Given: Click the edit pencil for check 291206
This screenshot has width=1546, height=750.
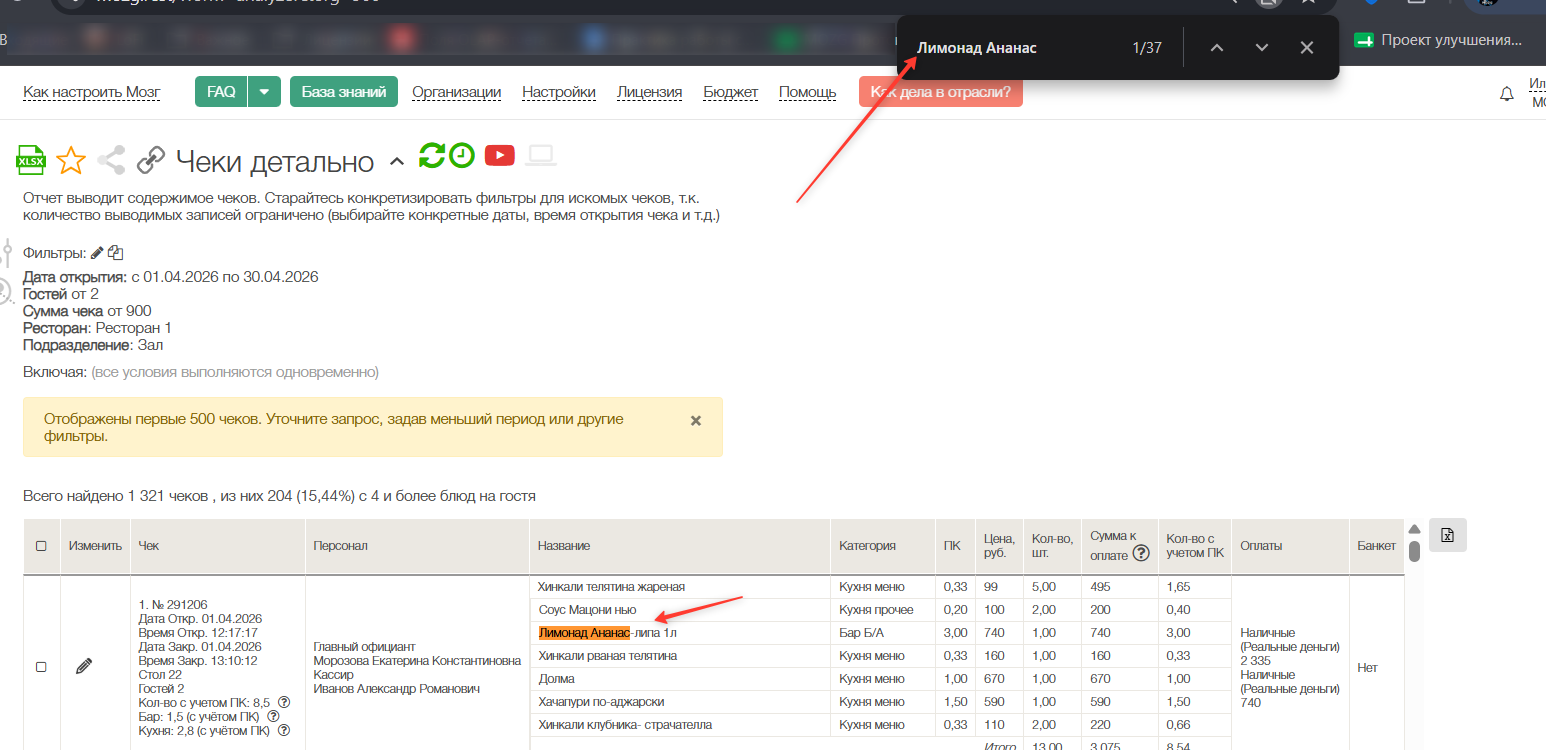Looking at the screenshot, I should point(84,666).
